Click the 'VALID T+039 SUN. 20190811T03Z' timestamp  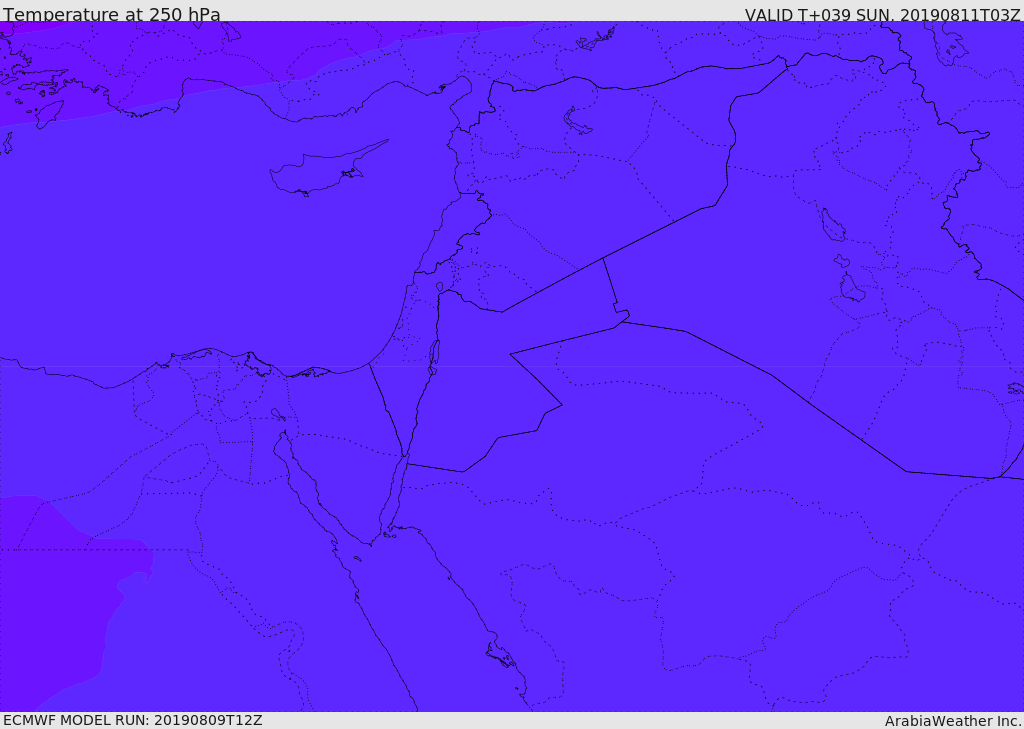[882, 15]
